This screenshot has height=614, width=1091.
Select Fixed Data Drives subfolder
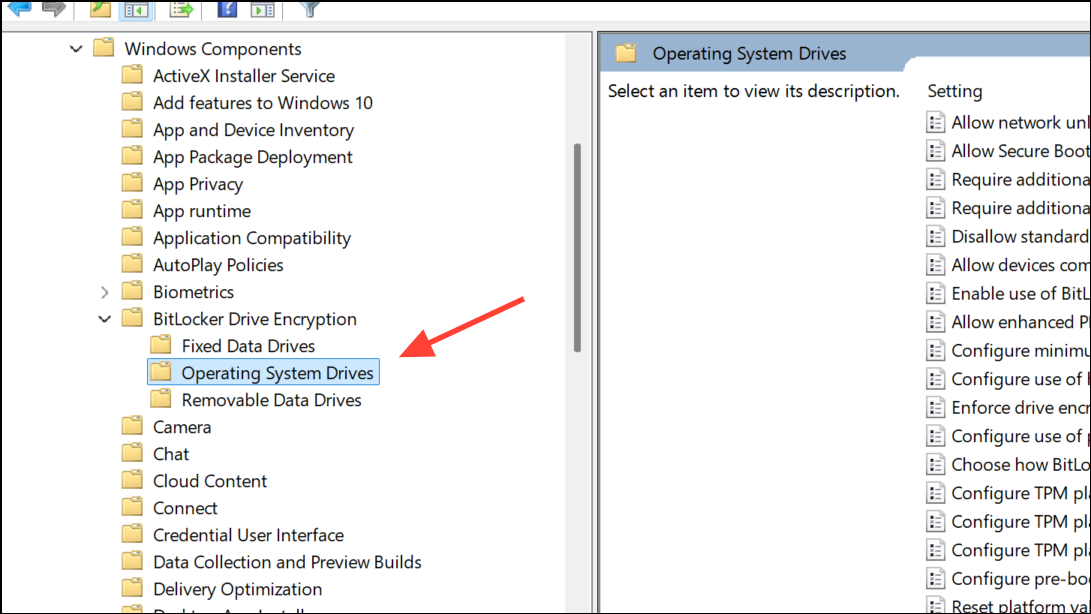point(233,346)
